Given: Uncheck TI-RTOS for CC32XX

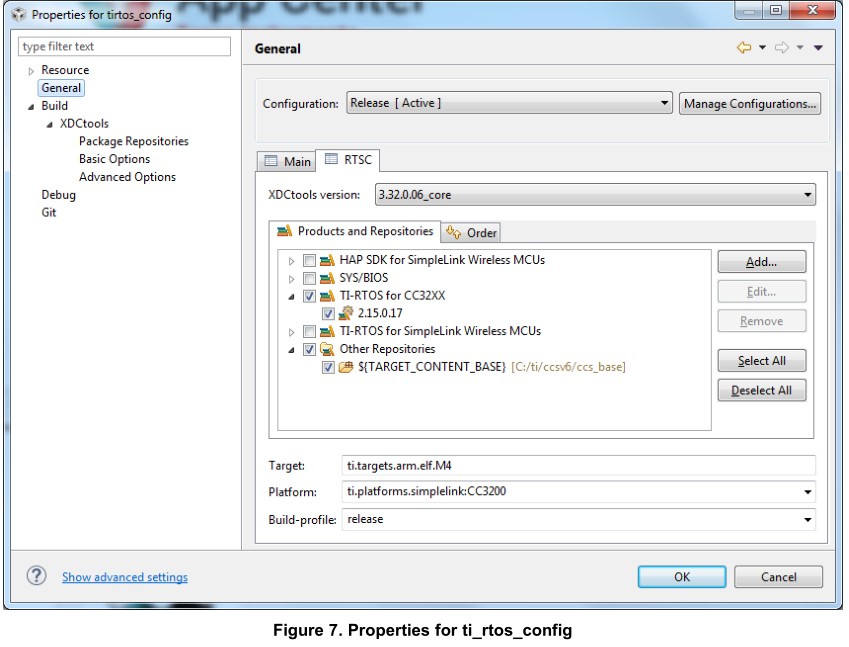Looking at the screenshot, I should (x=309, y=296).
